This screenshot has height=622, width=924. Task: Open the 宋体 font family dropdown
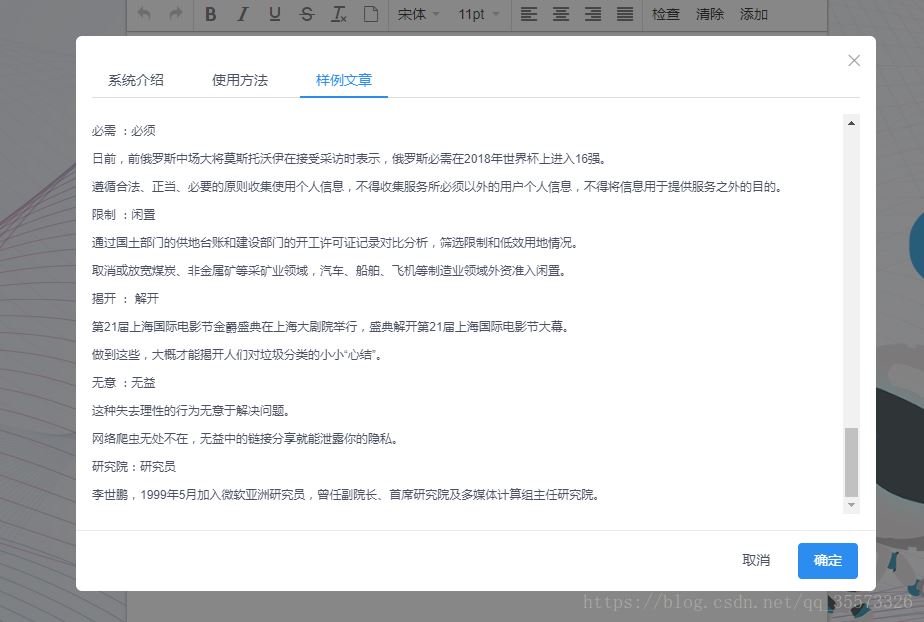click(x=418, y=14)
